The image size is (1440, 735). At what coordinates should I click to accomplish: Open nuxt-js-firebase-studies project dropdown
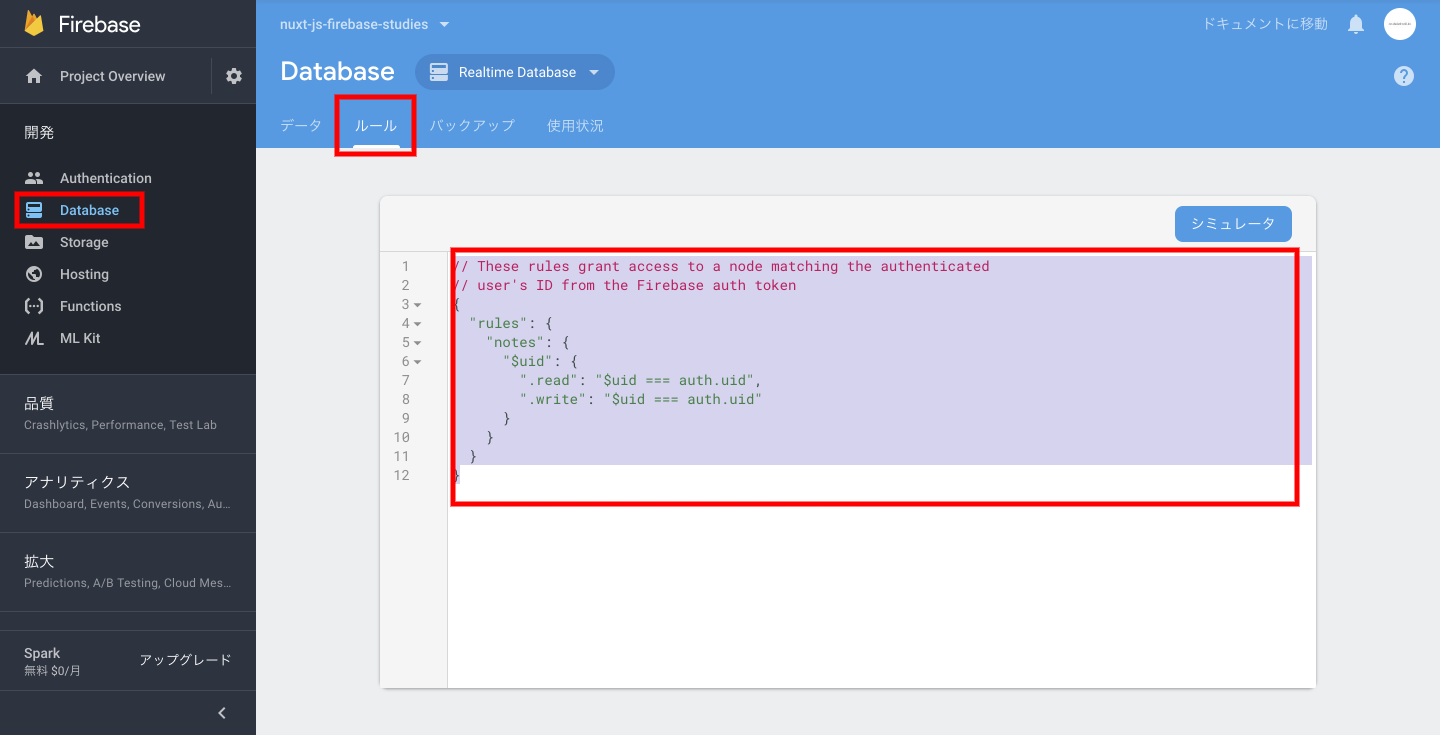[x=365, y=24]
